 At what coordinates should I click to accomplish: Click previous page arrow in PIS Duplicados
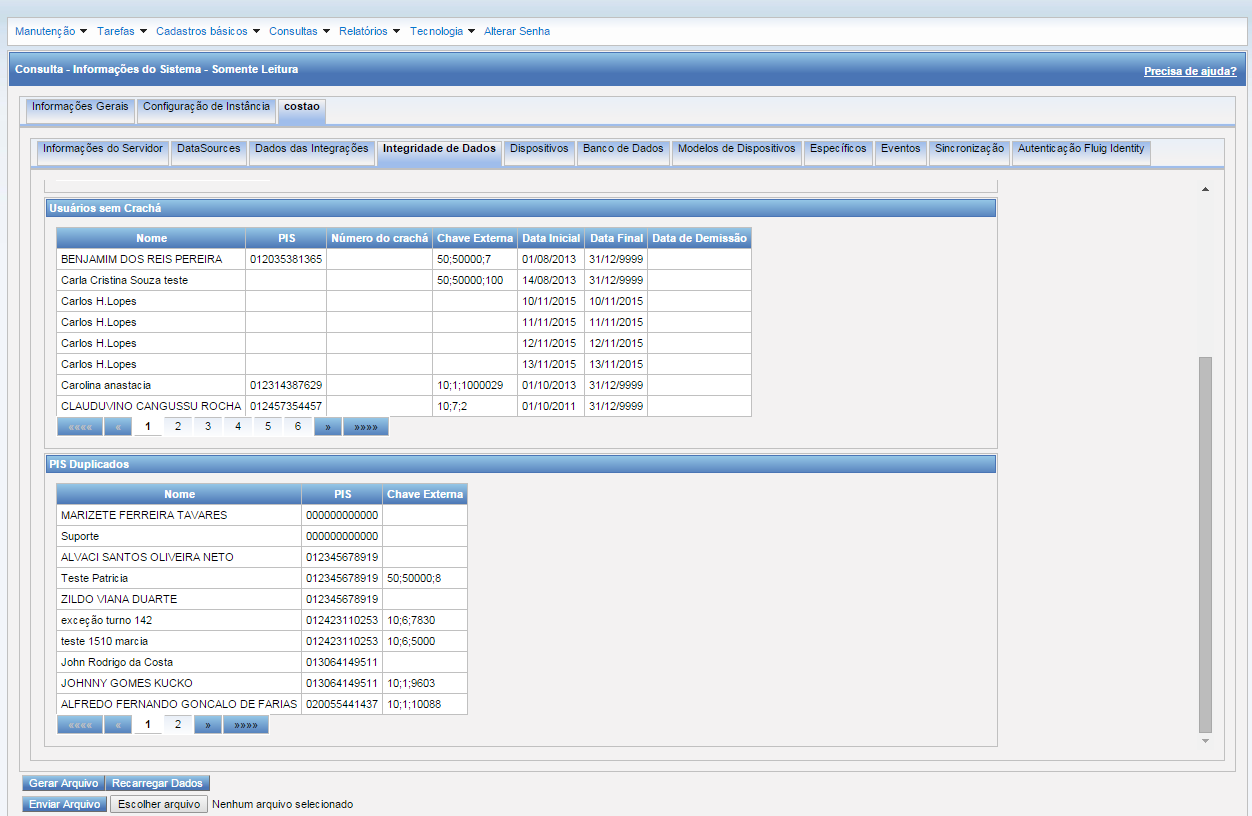pos(118,724)
